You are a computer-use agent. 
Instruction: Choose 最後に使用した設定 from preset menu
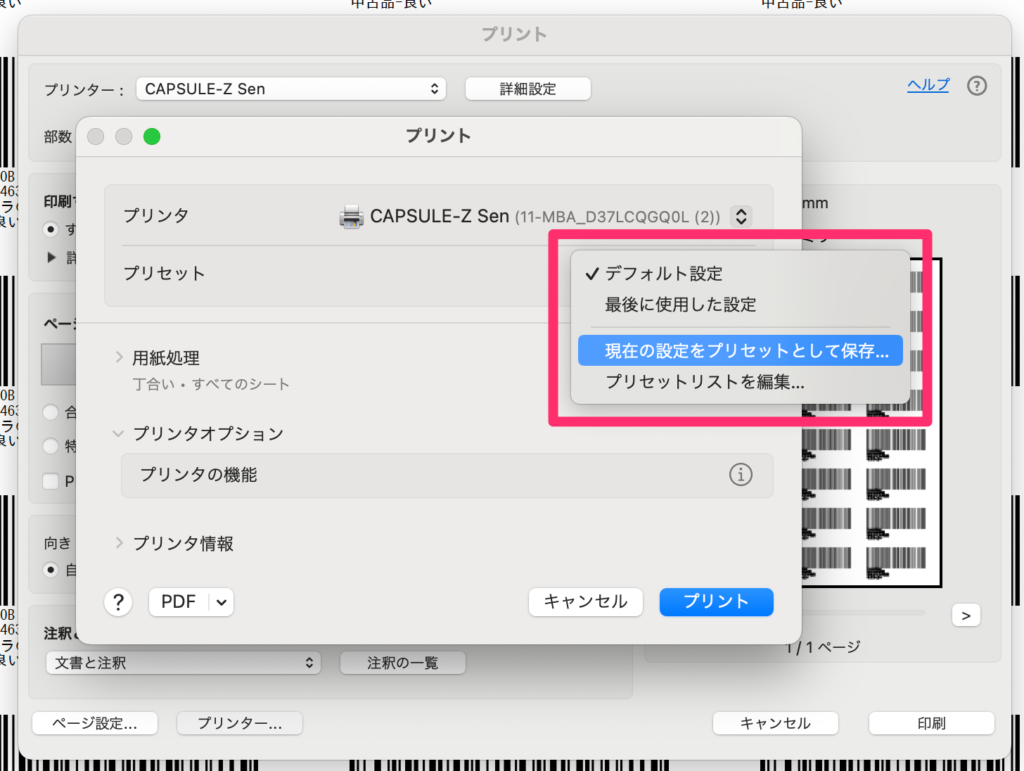680,304
